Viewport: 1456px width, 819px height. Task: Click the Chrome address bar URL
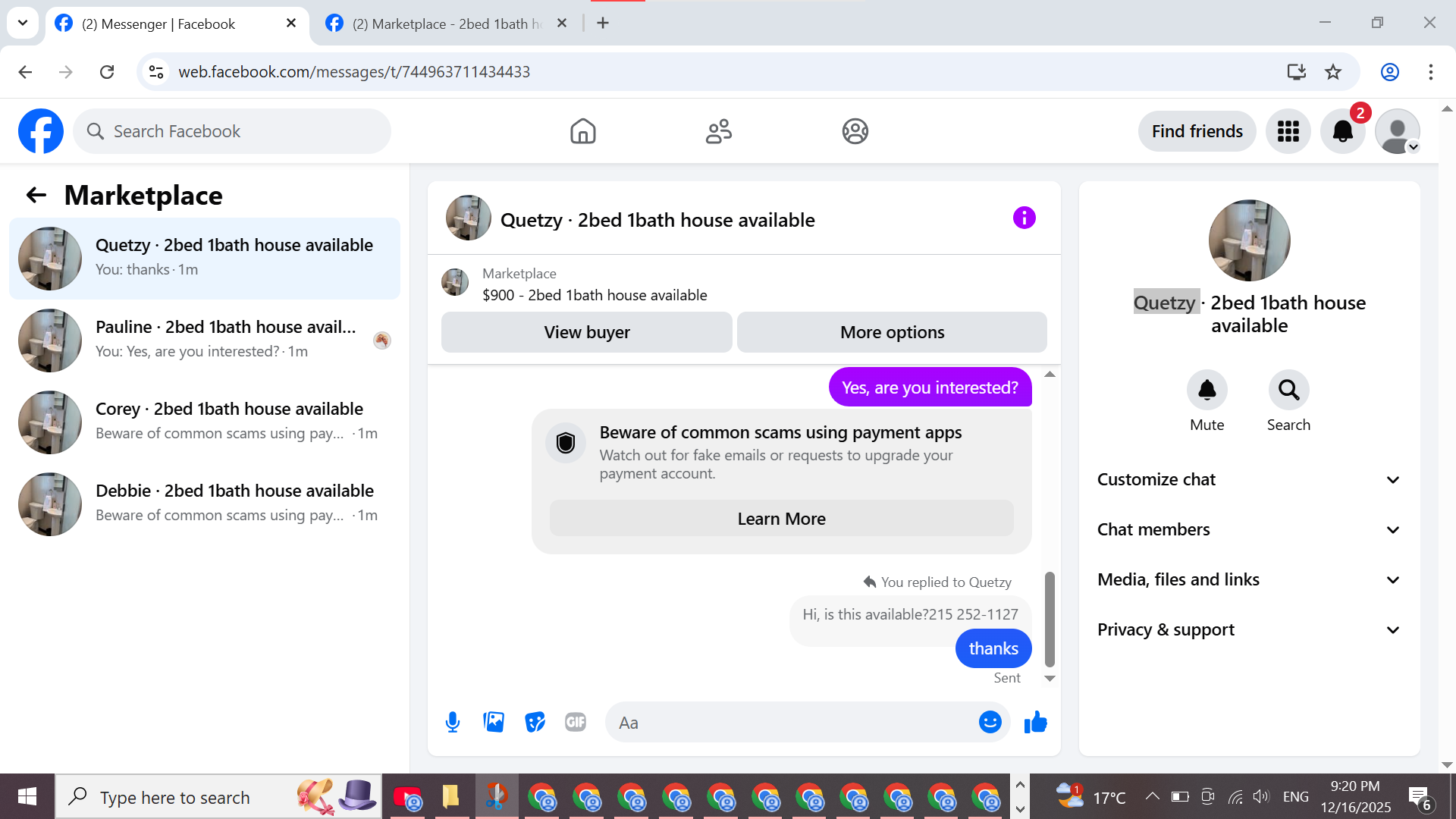pos(354,72)
